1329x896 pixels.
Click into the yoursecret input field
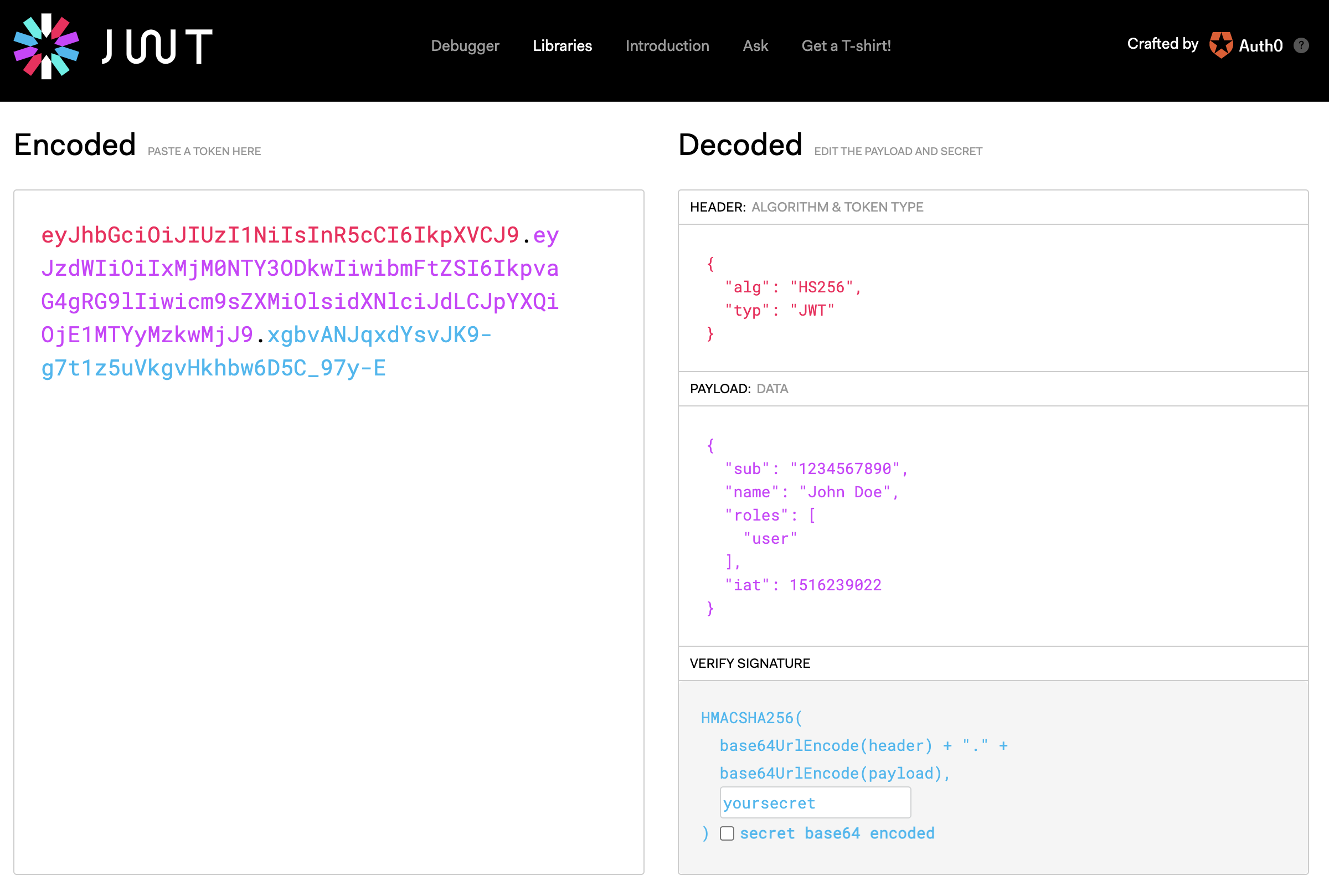(x=814, y=803)
